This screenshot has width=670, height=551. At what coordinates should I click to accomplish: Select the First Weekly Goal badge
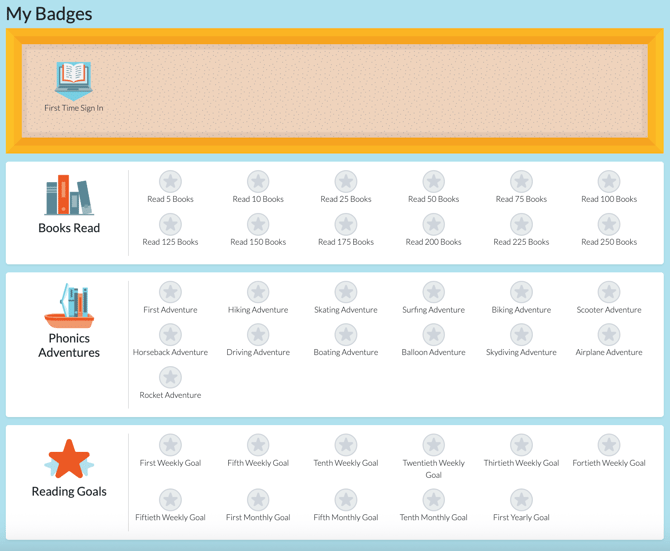tap(170, 446)
